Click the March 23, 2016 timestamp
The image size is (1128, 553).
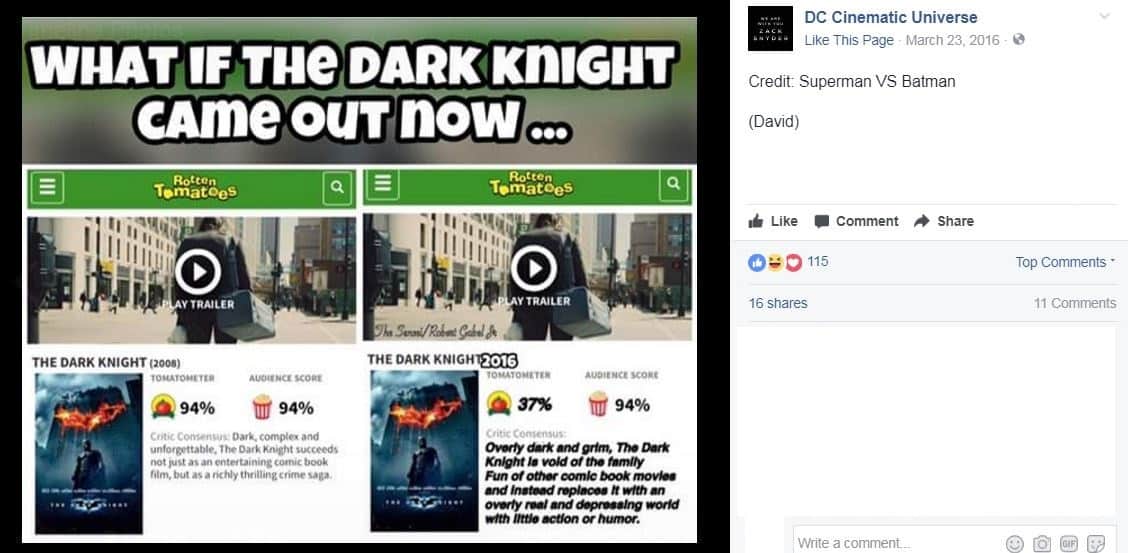pos(952,40)
